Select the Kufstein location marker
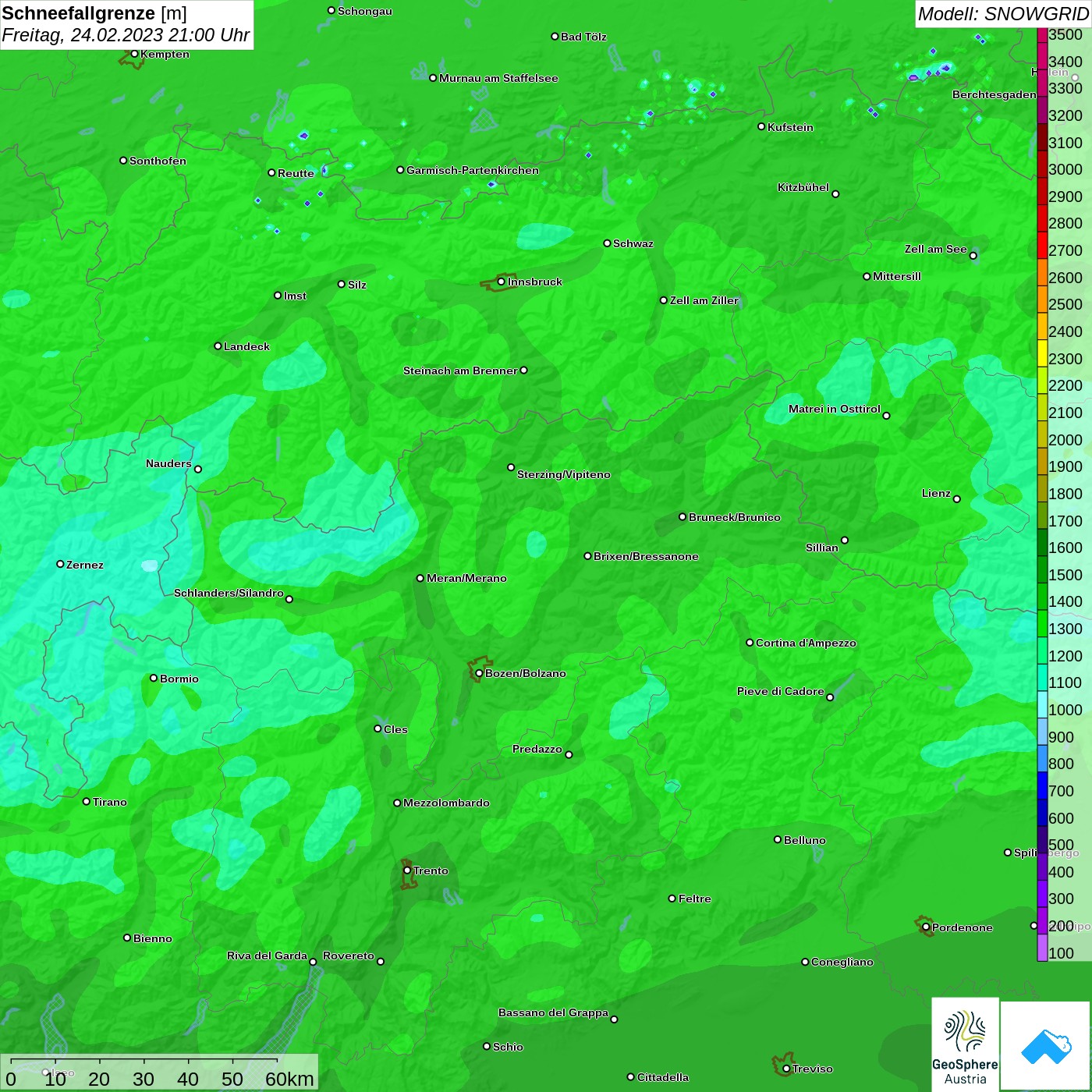 pyautogui.click(x=761, y=126)
